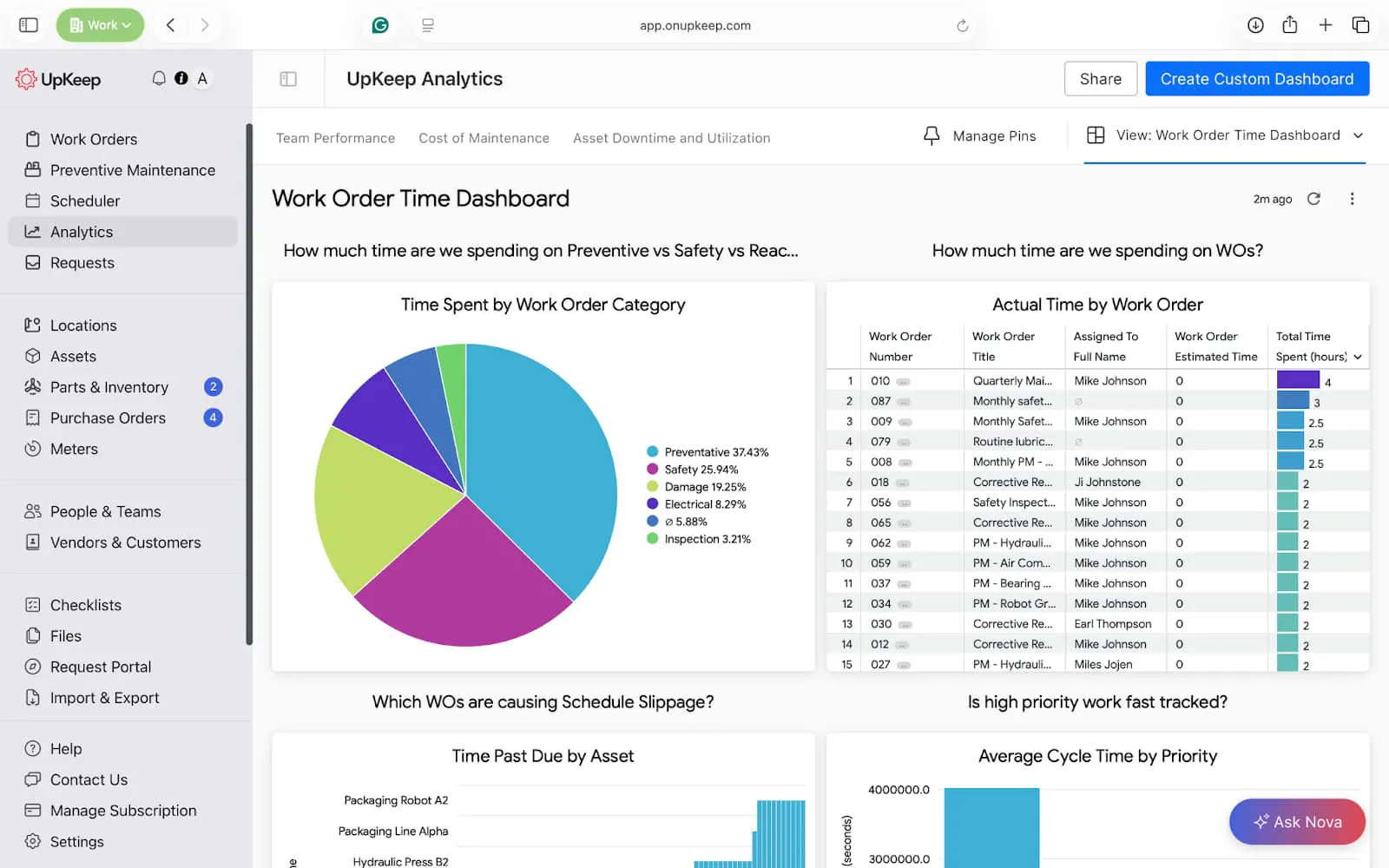Viewport: 1389px width, 868px height.
Task: Expand the View: Work Order Time Dashboard dropdown
Action: (1225, 135)
